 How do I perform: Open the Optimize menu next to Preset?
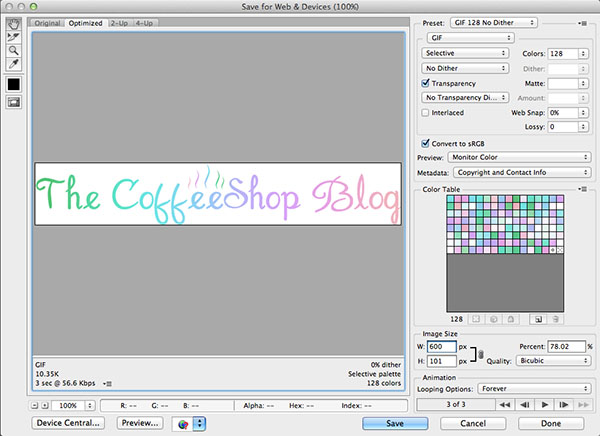click(x=582, y=23)
